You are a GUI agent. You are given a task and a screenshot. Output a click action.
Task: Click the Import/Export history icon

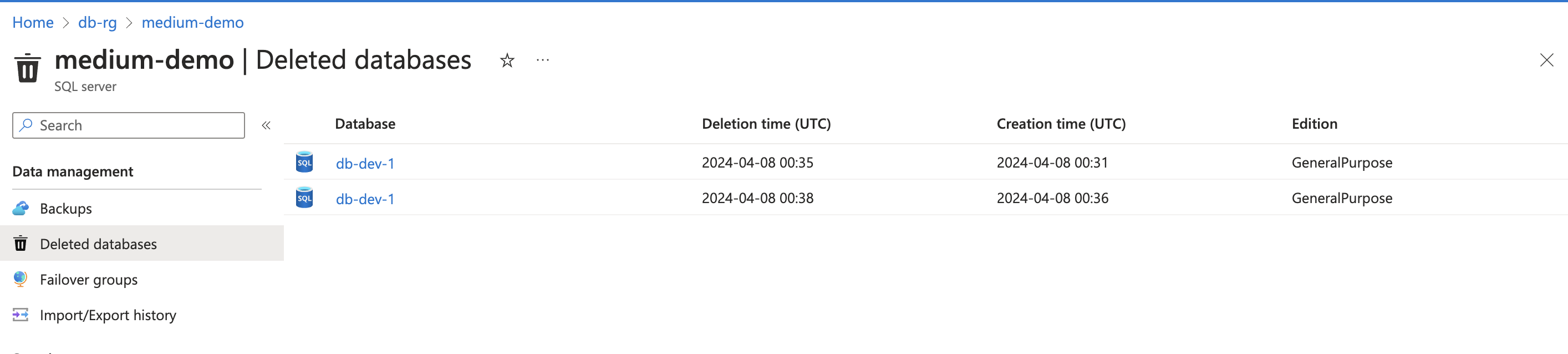click(x=21, y=315)
